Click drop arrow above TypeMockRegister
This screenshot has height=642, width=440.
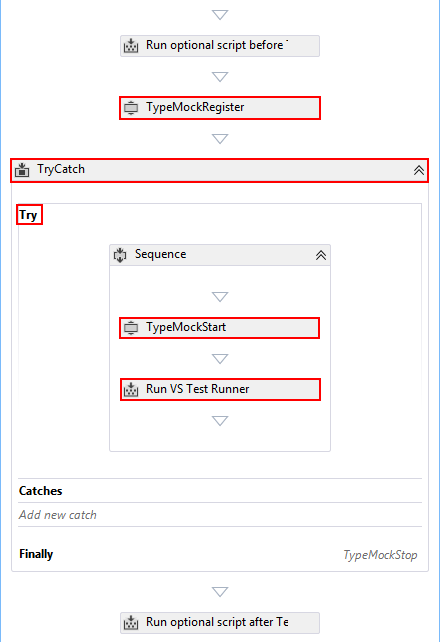tap(220, 77)
